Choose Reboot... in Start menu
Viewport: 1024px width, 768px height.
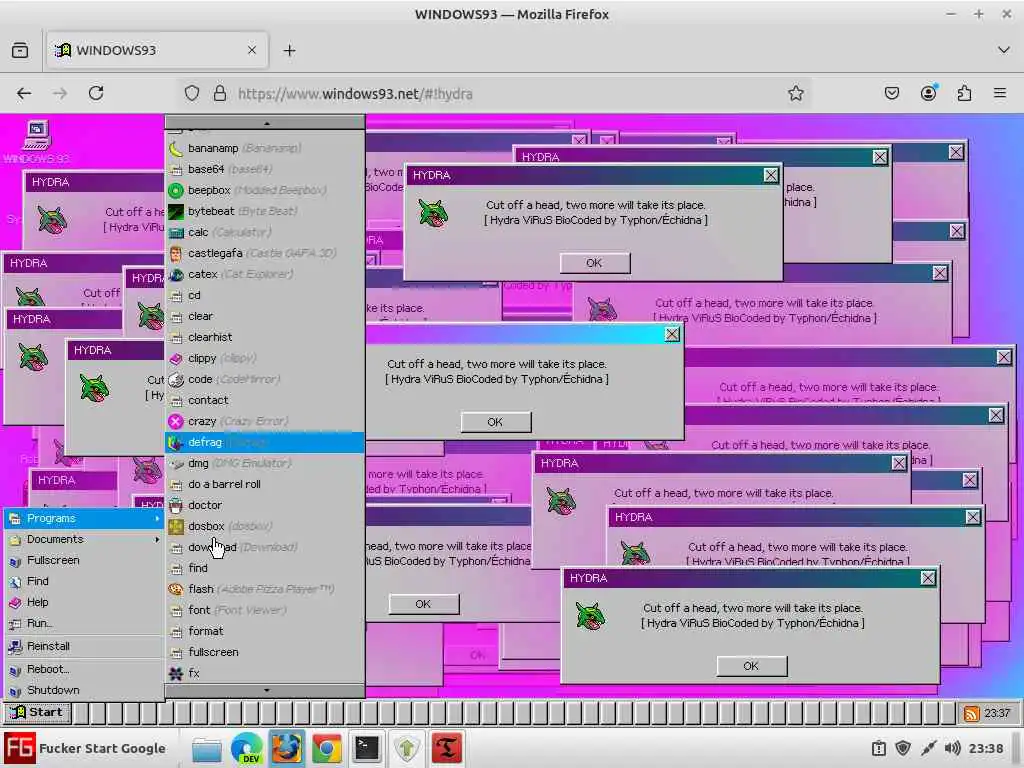(x=84, y=669)
